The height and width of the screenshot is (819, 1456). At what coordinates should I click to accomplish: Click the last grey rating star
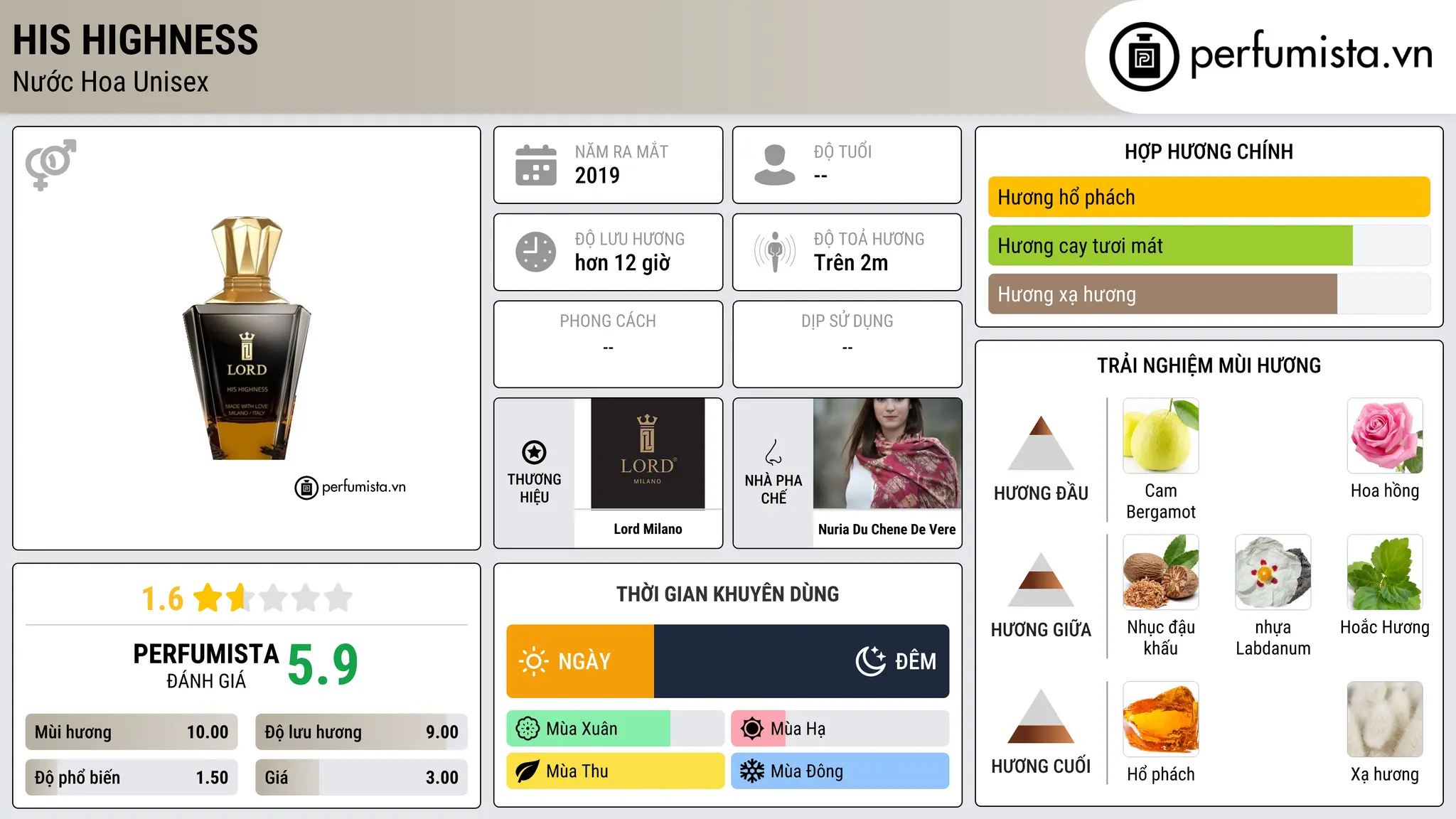coord(338,598)
